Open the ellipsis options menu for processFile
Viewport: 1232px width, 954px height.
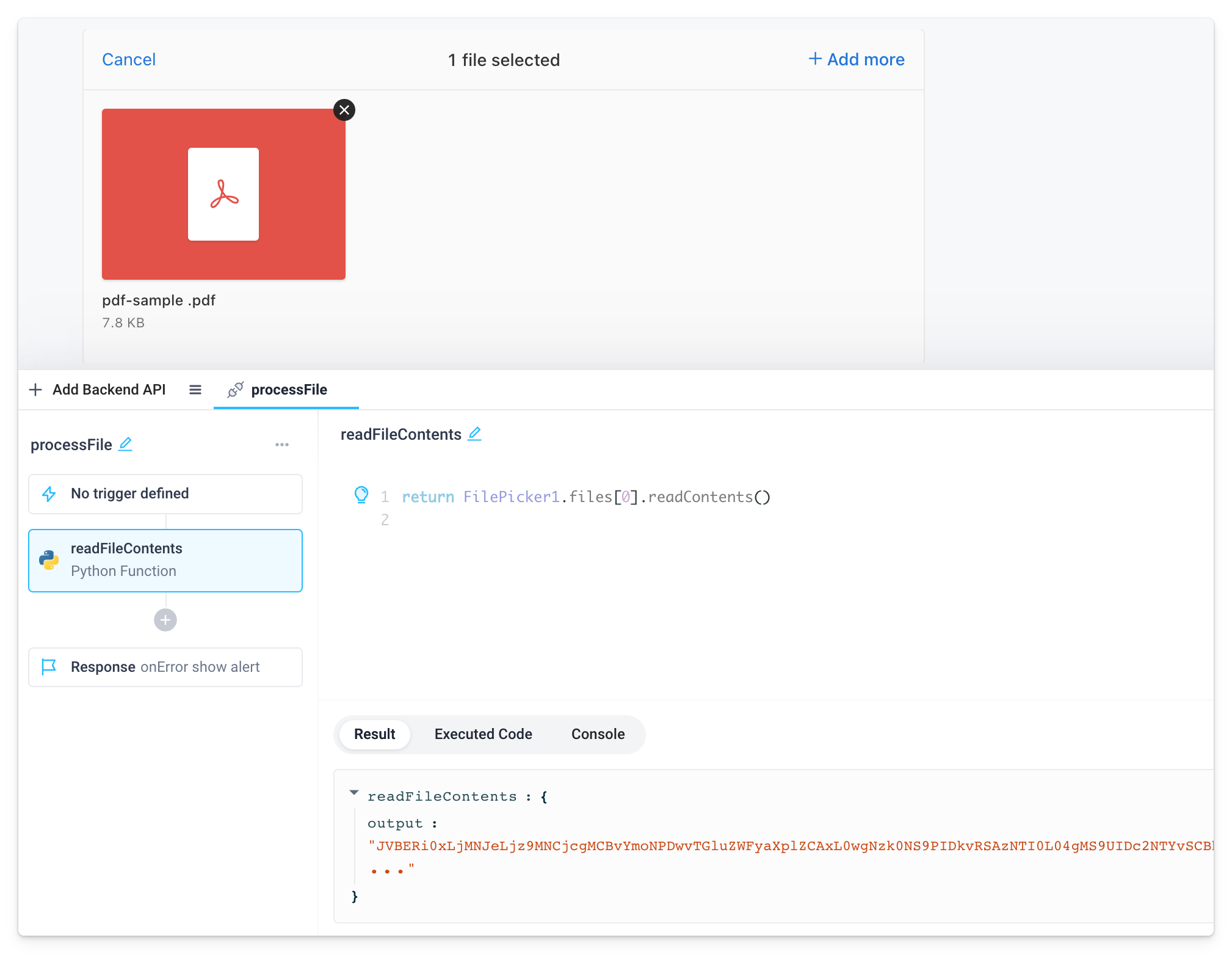click(282, 445)
